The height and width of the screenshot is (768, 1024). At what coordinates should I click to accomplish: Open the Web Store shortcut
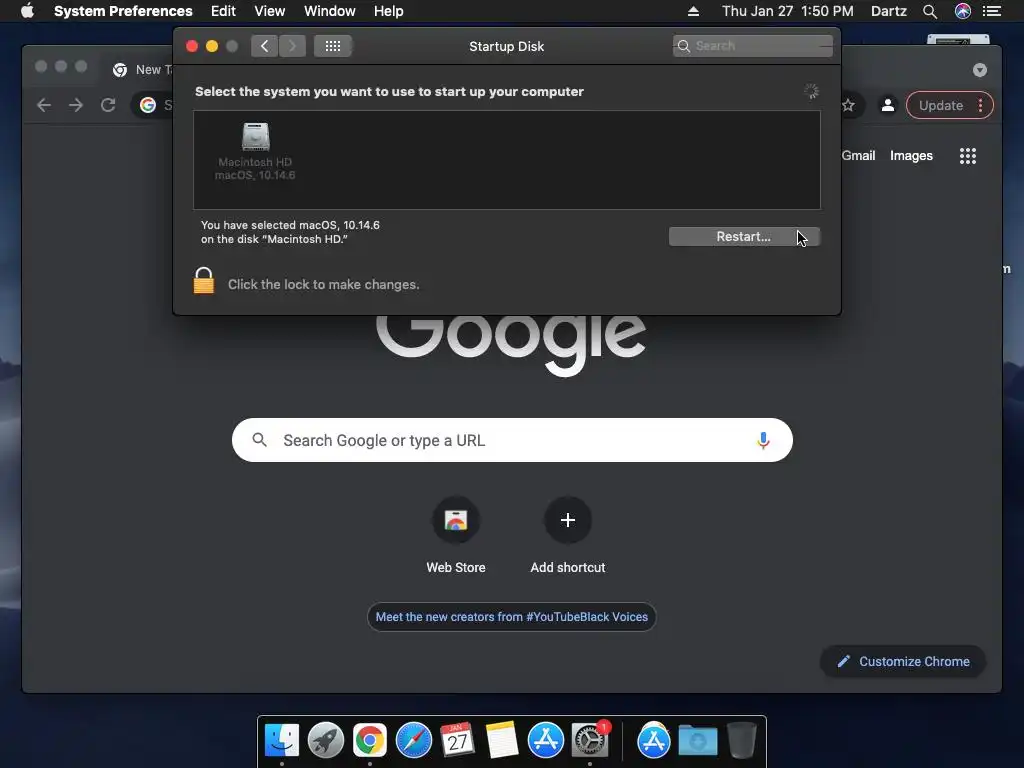point(456,537)
